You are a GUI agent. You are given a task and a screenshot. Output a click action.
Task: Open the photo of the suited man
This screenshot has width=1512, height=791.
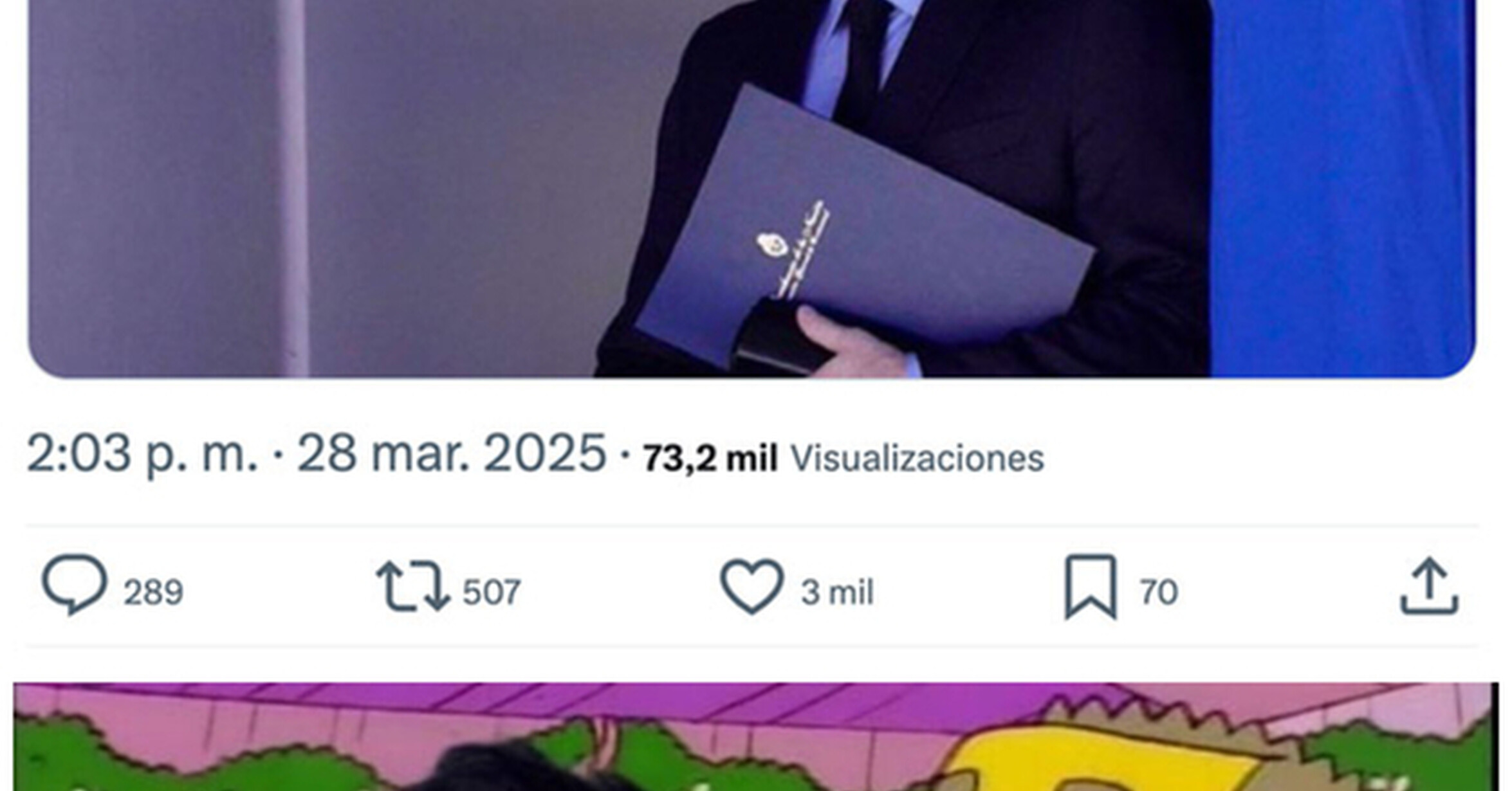tap(751, 188)
